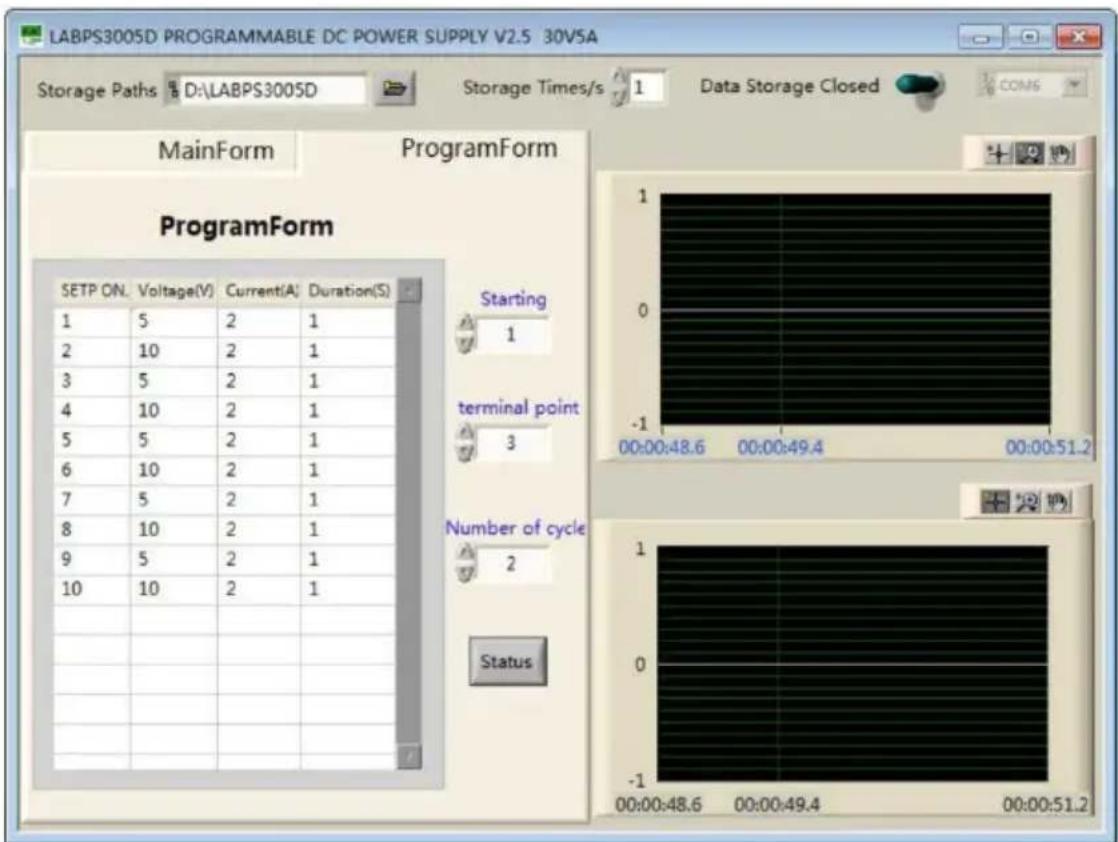The width and height of the screenshot is (1118, 842).
Task: Open the COM port dropdown
Action: pos(1075,86)
